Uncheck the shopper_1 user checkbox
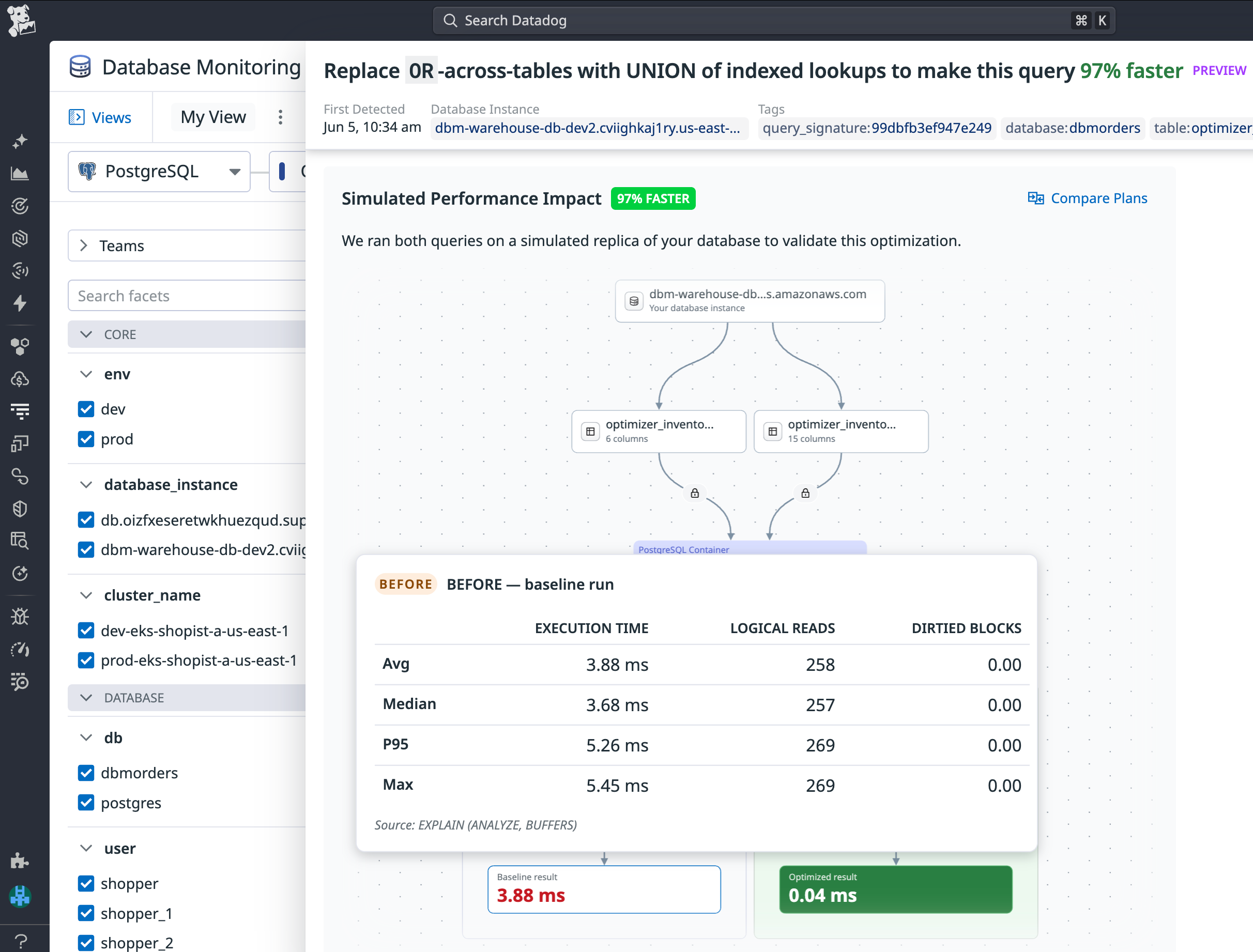1253x952 pixels. pos(86,913)
